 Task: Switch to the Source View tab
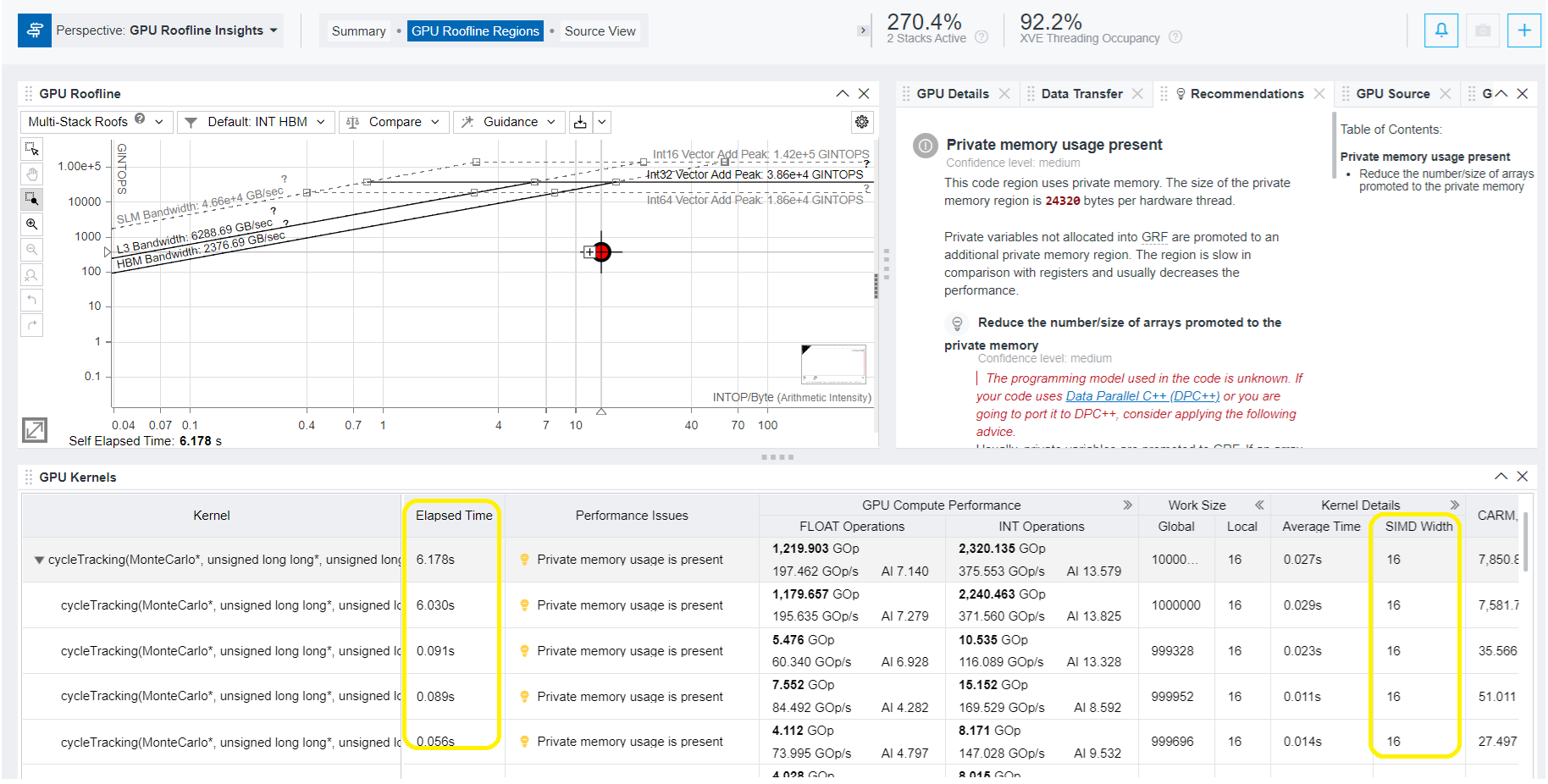(x=600, y=31)
